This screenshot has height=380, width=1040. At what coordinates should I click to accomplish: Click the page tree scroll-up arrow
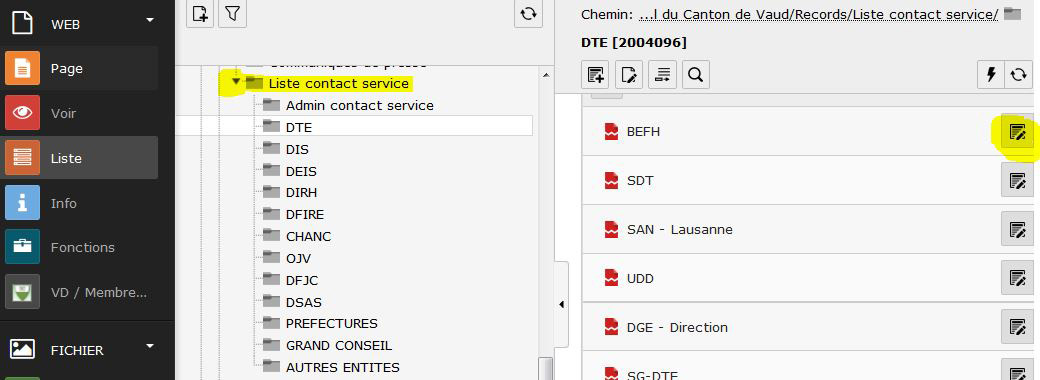coord(546,76)
